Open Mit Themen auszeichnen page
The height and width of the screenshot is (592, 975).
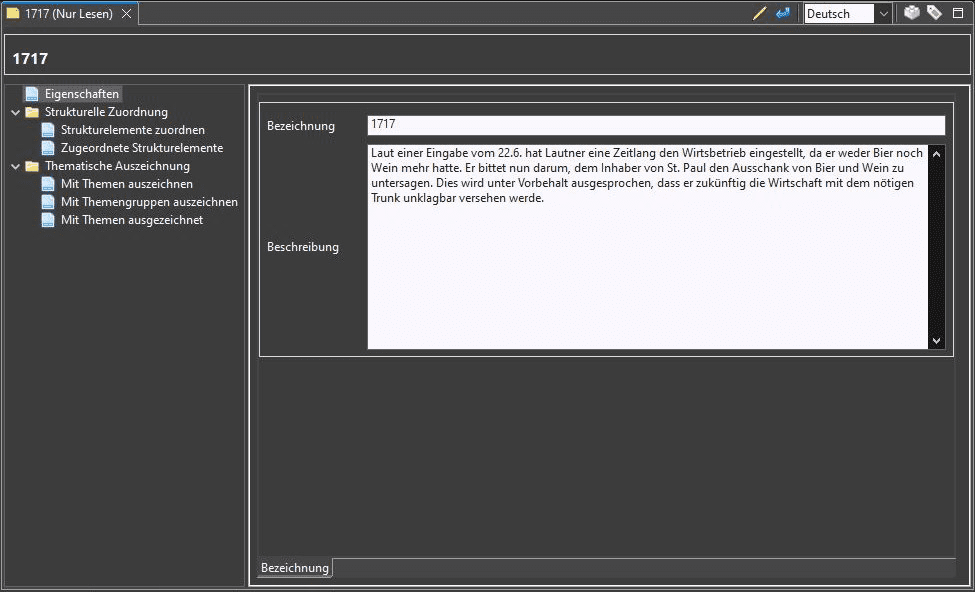click(x=127, y=184)
